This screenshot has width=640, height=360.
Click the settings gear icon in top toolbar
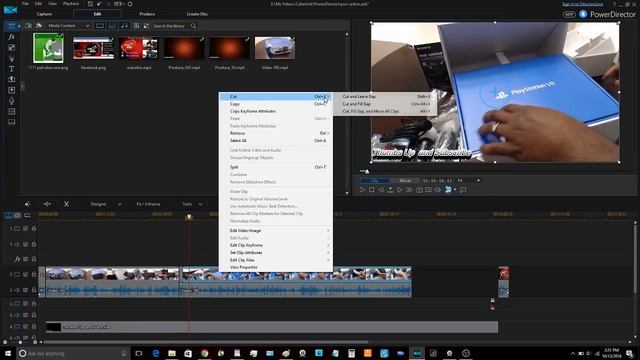(x=130, y=4)
